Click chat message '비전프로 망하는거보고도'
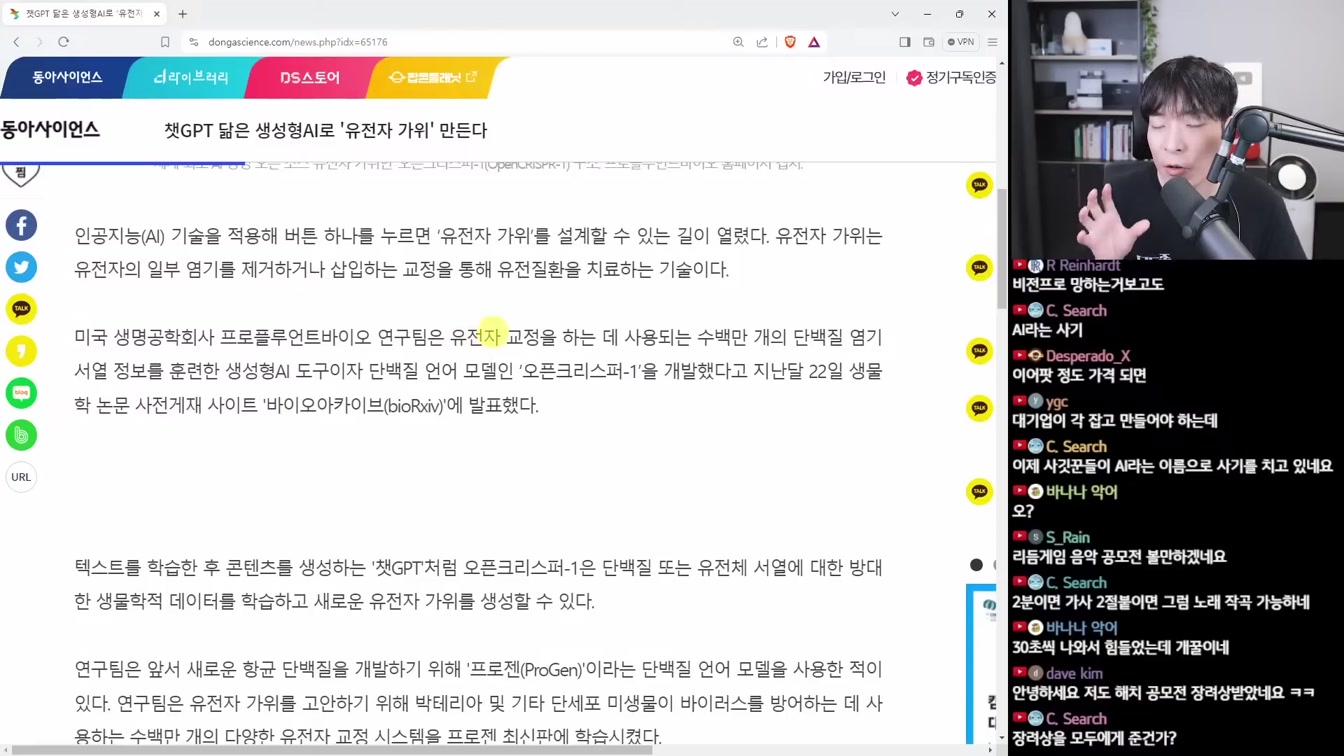The height and width of the screenshot is (756, 1344). point(1088,284)
